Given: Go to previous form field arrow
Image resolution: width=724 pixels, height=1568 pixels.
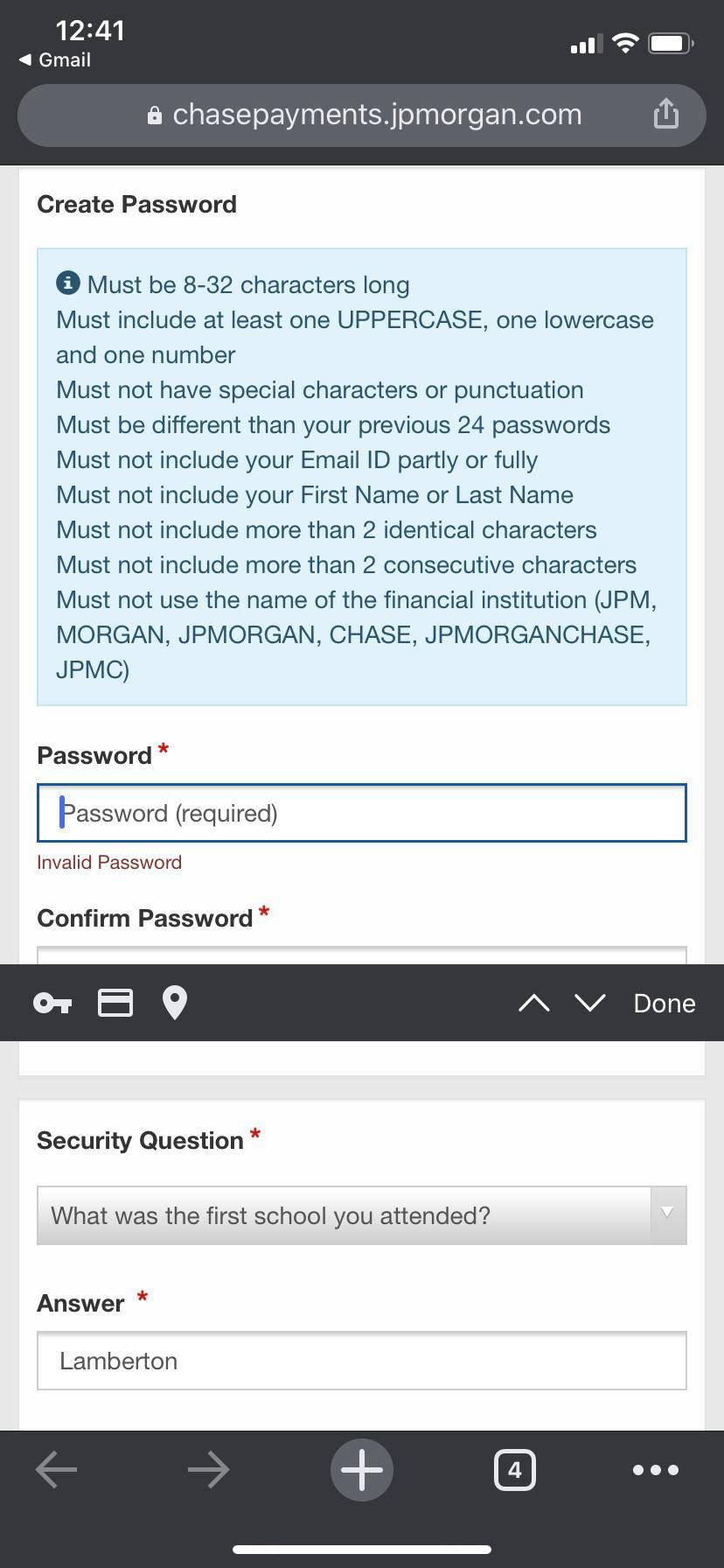Looking at the screenshot, I should pos(533,1004).
